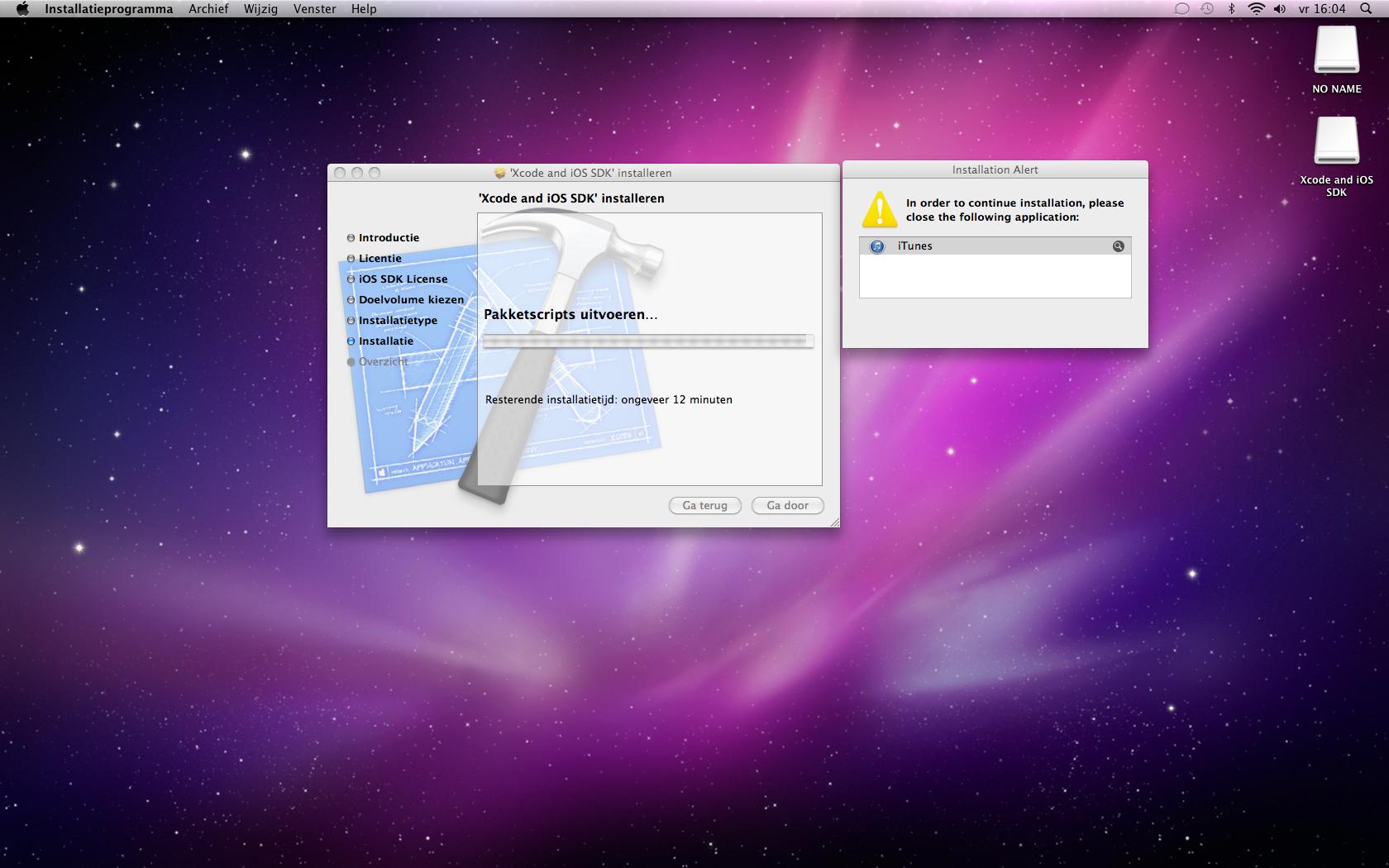Click the Installation Alert title bar
The width and height of the screenshot is (1389, 868).
coord(995,169)
